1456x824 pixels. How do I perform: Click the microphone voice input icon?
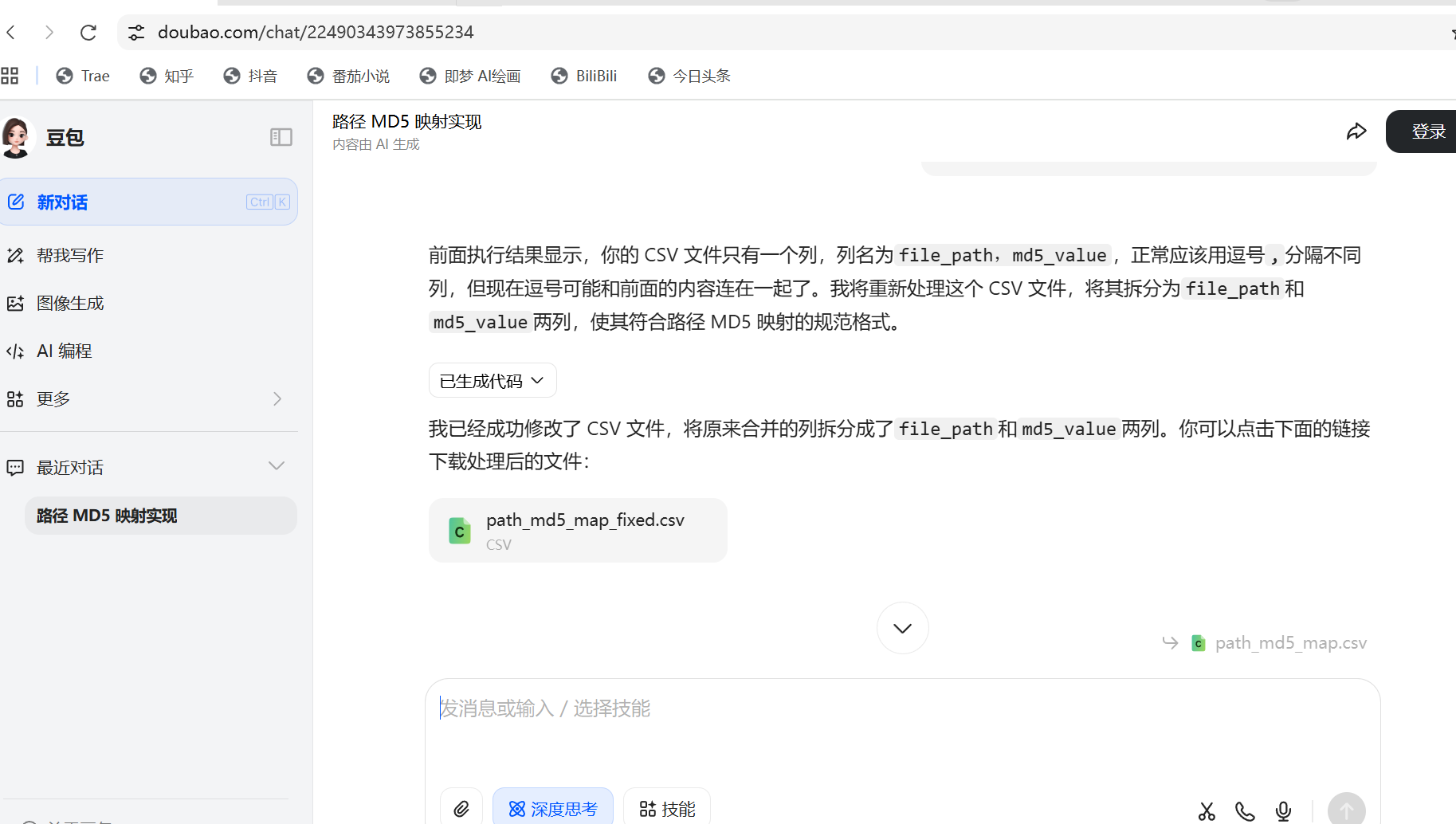pyautogui.click(x=1283, y=811)
